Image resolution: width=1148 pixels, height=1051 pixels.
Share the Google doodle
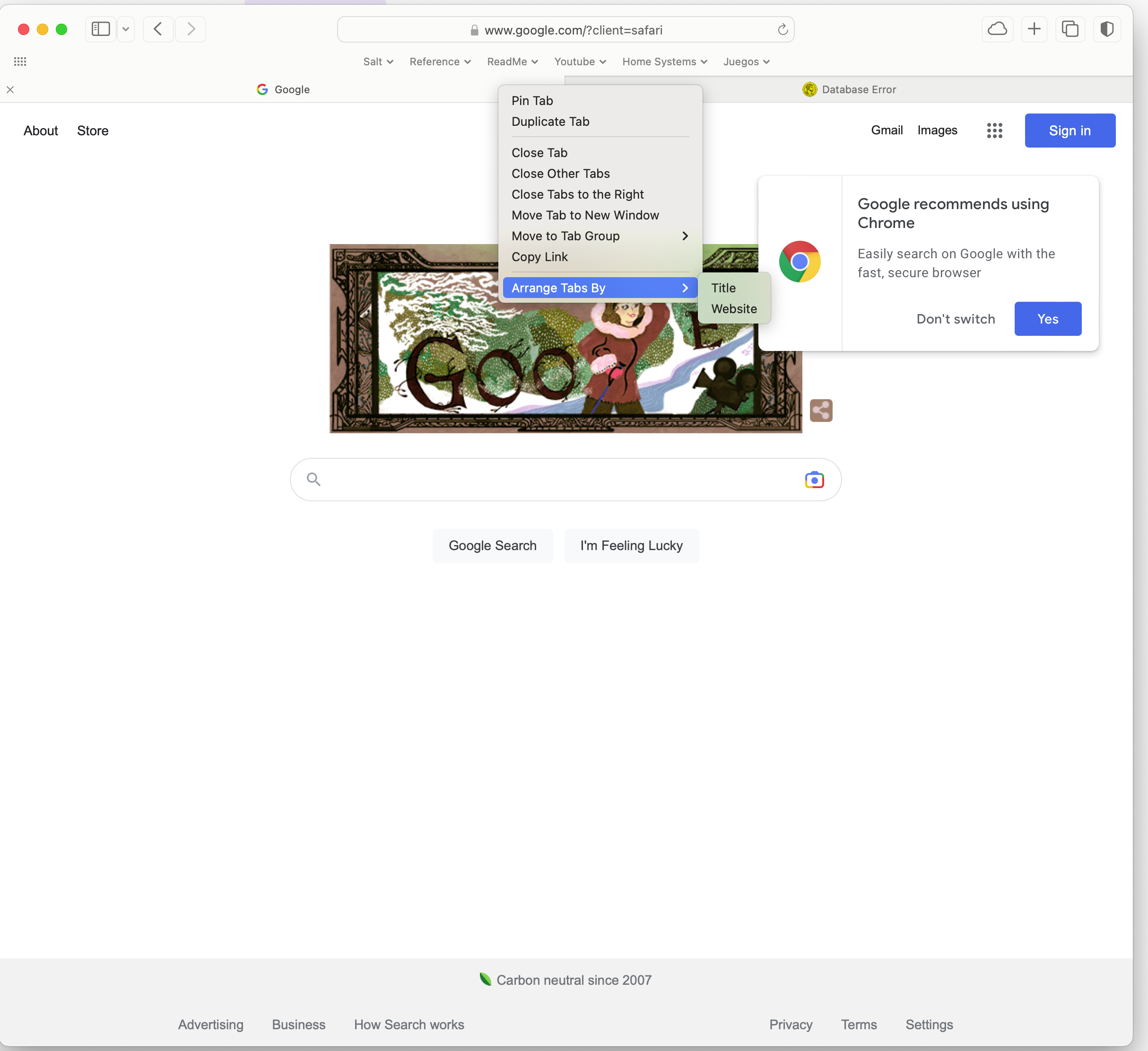820,410
